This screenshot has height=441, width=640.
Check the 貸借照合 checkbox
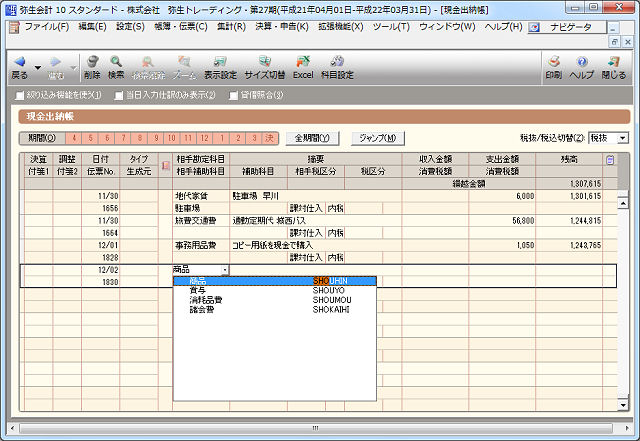(233, 96)
